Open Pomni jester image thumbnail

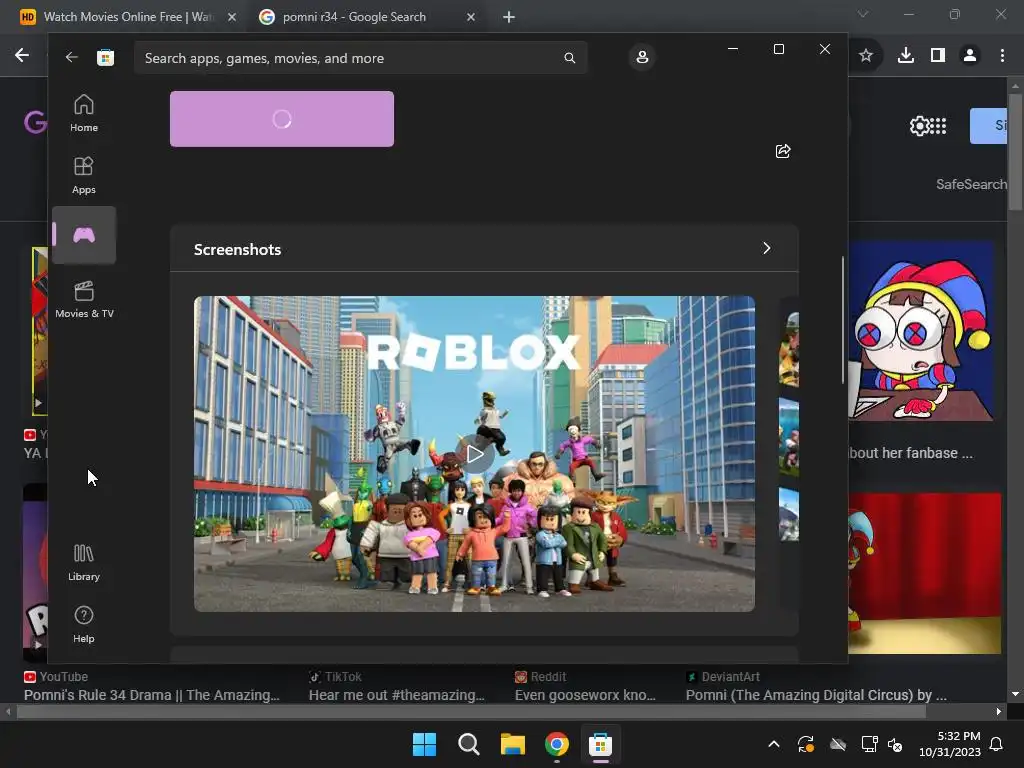921,330
